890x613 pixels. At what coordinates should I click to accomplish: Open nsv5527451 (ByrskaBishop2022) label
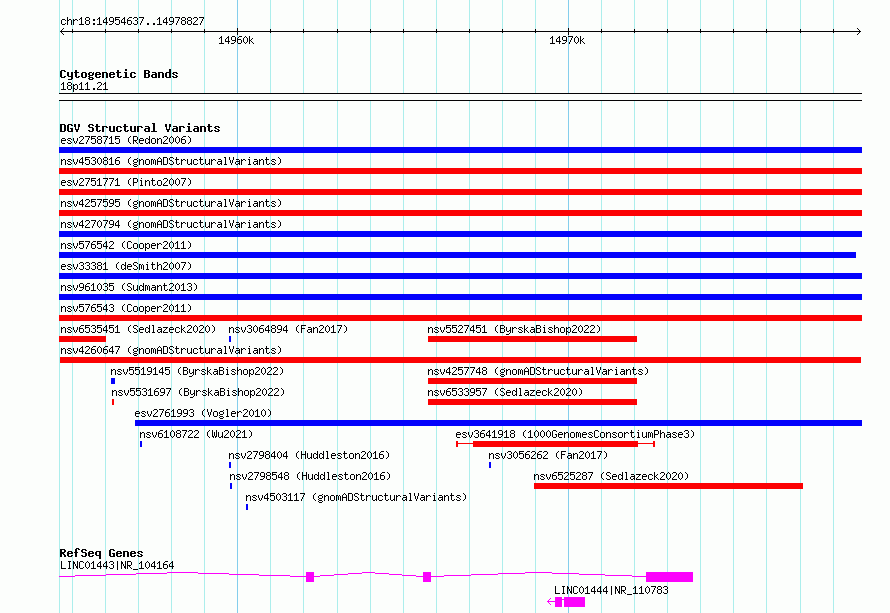click(514, 329)
